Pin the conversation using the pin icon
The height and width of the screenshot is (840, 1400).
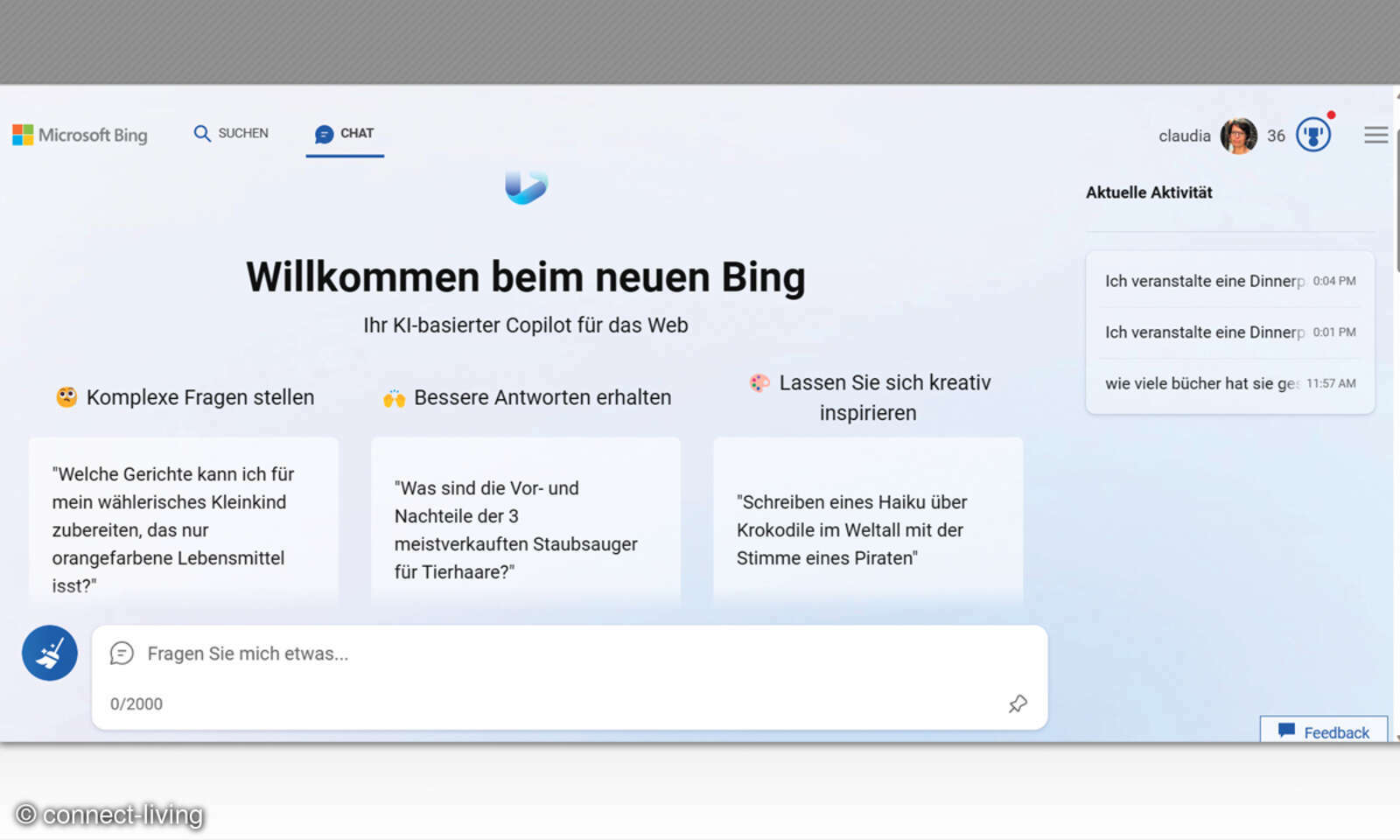click(x=1018, y=703)
